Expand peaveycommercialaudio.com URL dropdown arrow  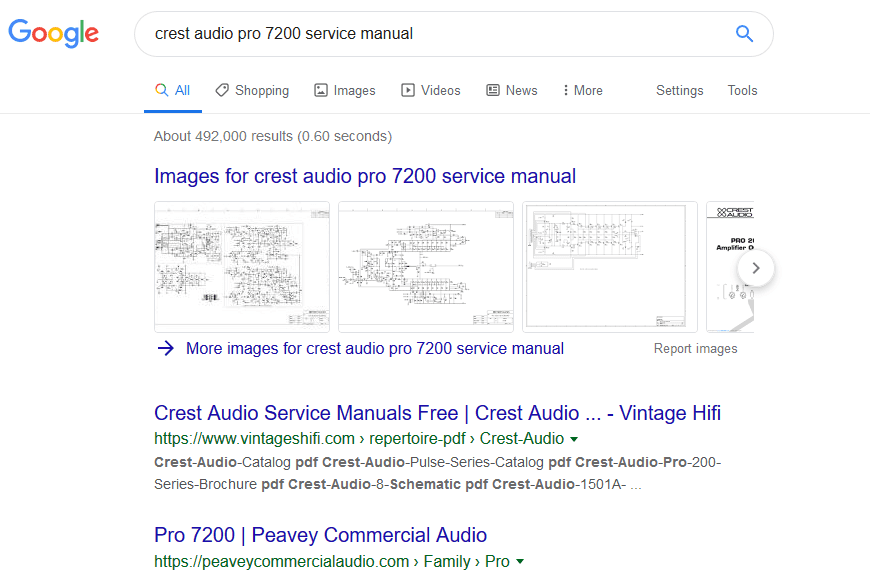(x=520, y=562)
